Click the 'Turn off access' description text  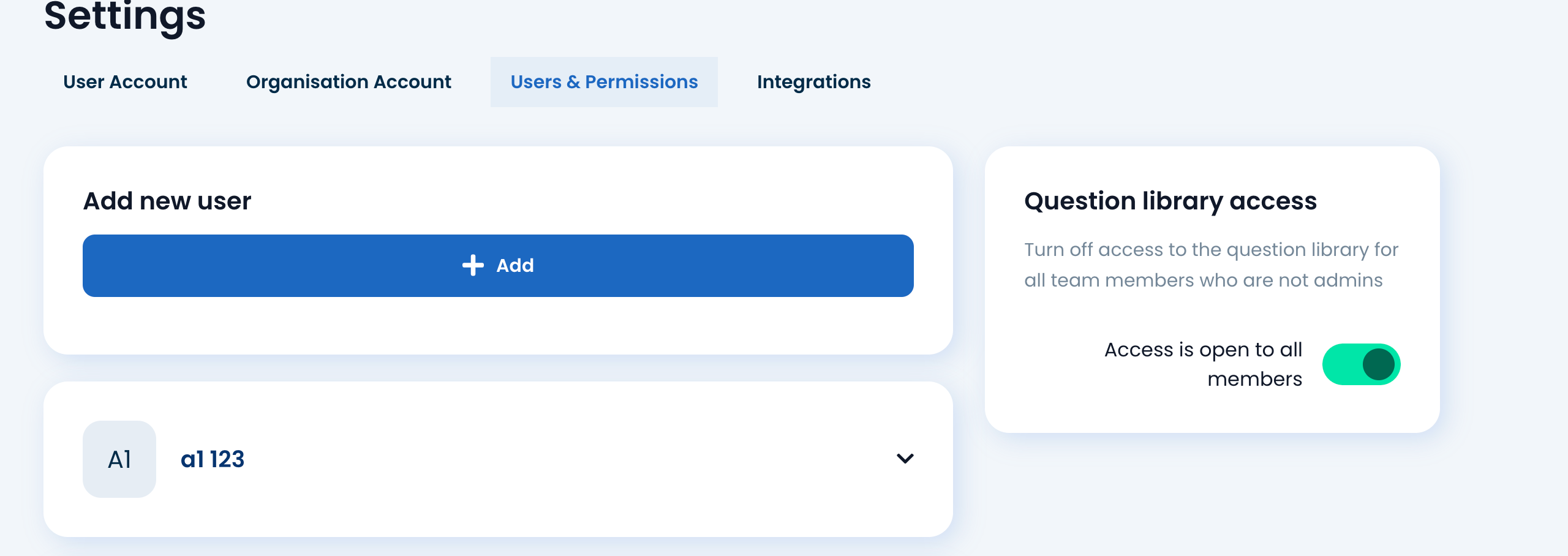click(1211, 265)
